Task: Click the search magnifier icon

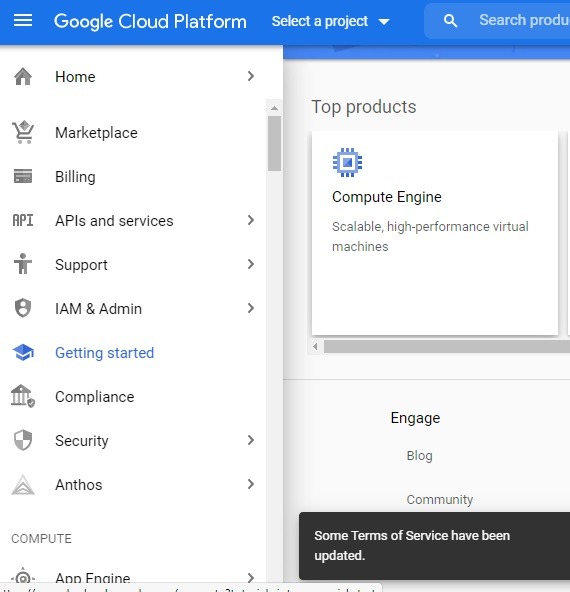Action: [450, 21]
